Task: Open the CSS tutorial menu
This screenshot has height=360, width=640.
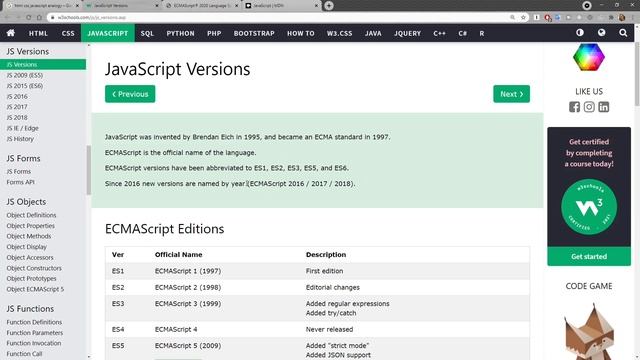Action: coord(68,33)
